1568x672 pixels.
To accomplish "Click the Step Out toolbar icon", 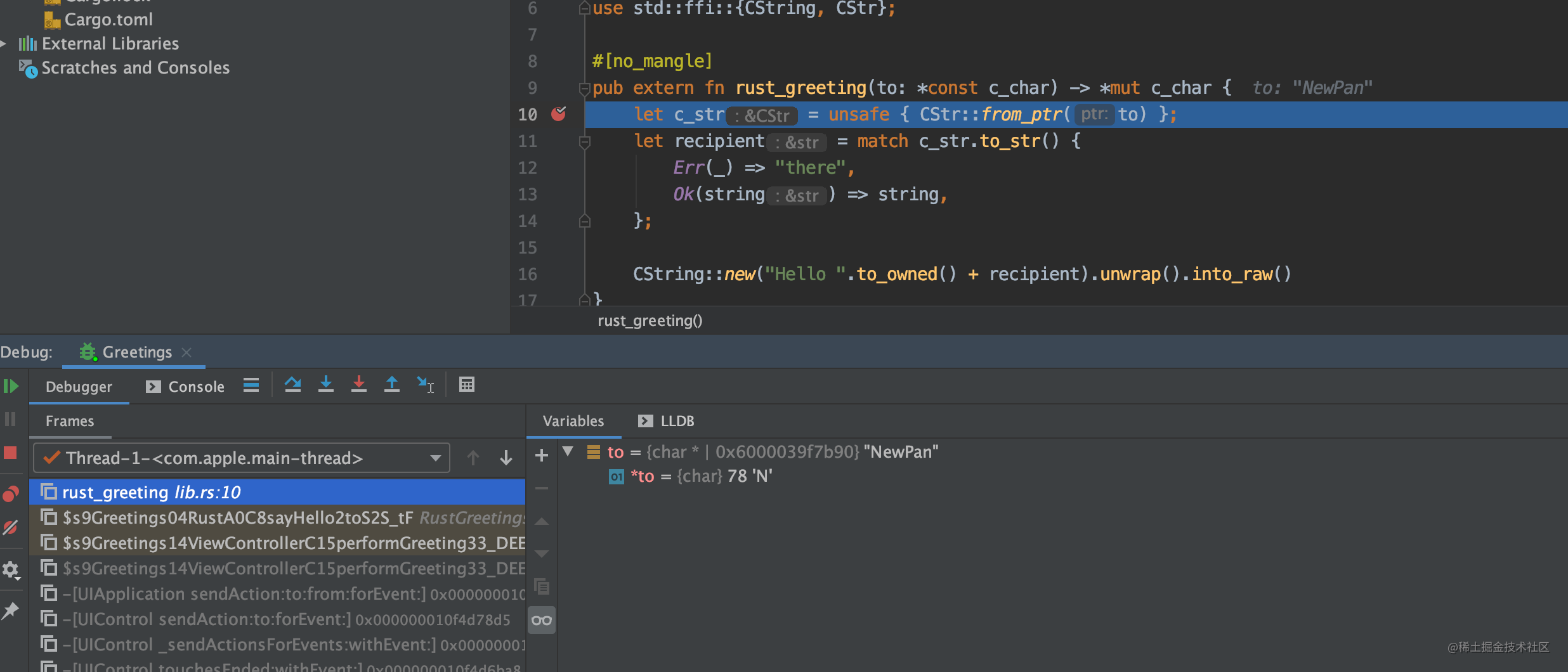I will pyautogui.click(x=392, y=385).
